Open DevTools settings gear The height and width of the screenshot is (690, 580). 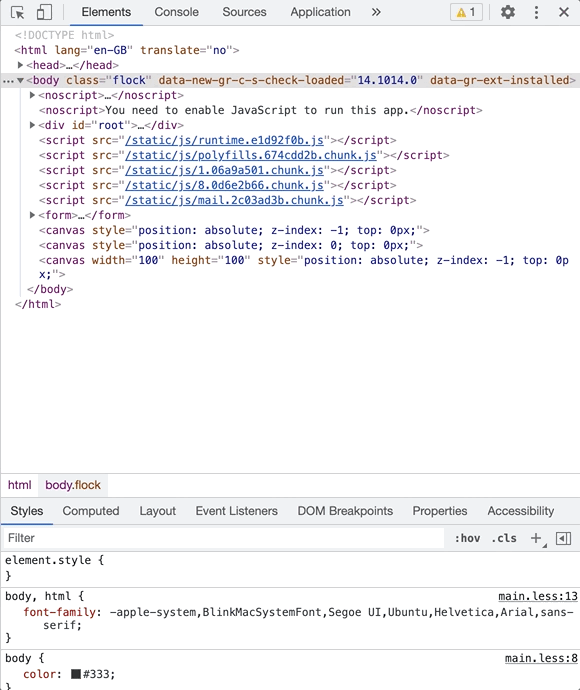coord(508,12)
